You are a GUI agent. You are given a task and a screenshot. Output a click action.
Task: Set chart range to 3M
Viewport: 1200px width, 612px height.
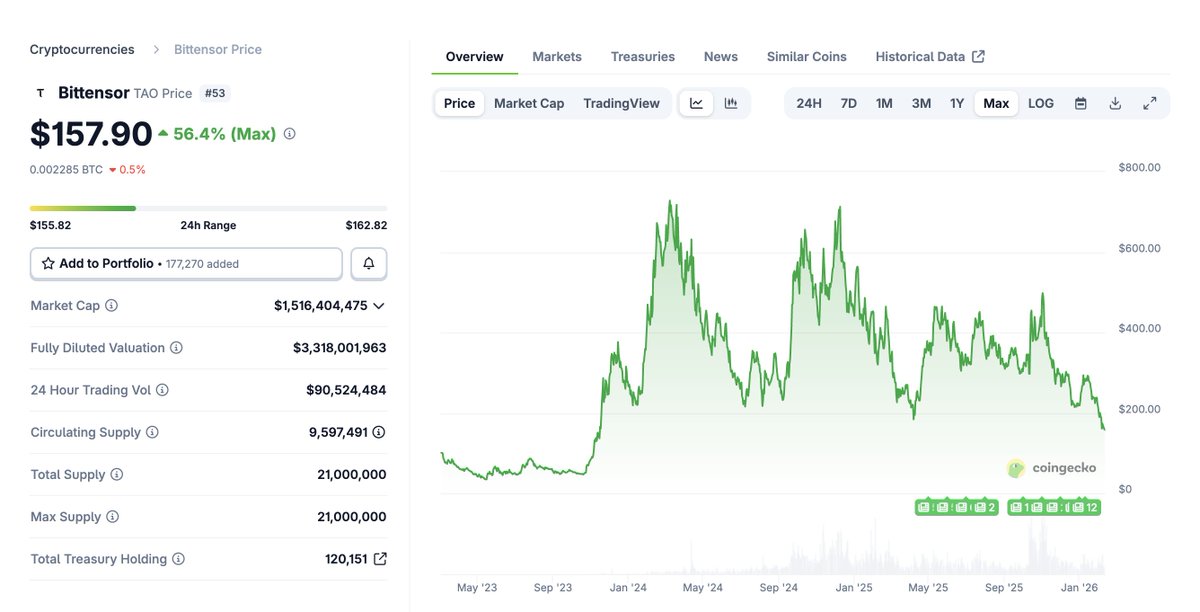(921, 103)
